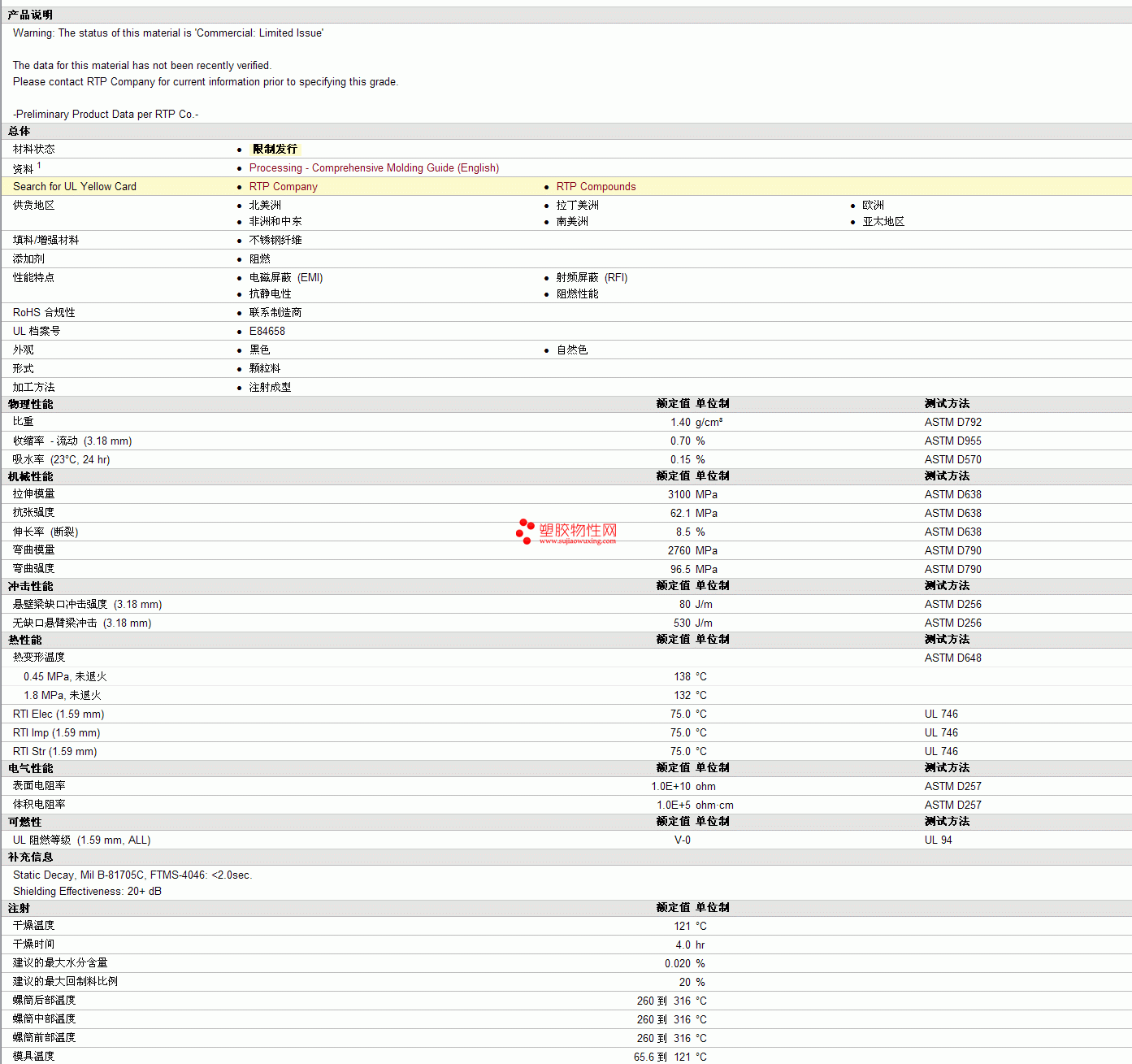Click the 总体 section header
Viewport: 1132px width, 1064px height.
click(20, 132)
